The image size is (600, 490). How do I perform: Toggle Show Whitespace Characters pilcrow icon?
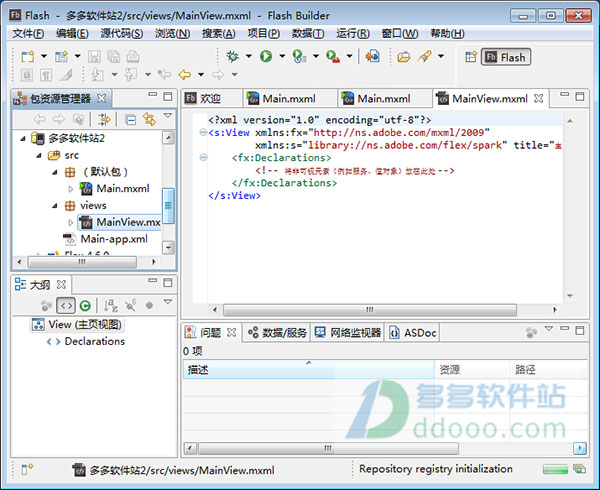[x=46, y=75]
